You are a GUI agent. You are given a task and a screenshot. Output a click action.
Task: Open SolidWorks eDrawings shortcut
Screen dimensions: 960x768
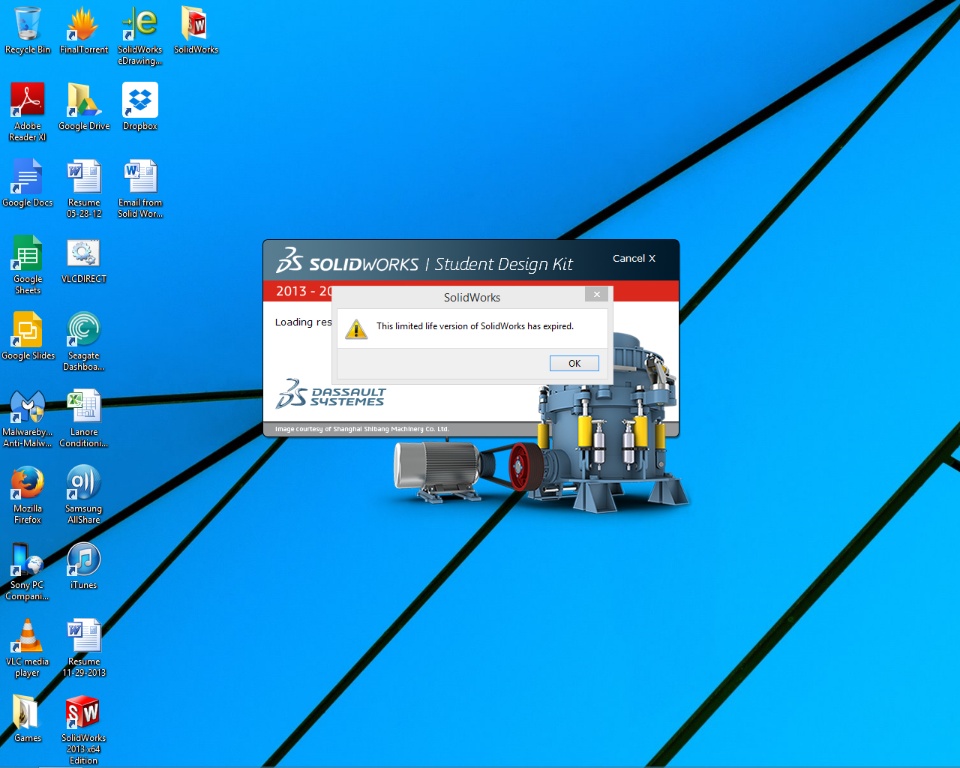140,36
